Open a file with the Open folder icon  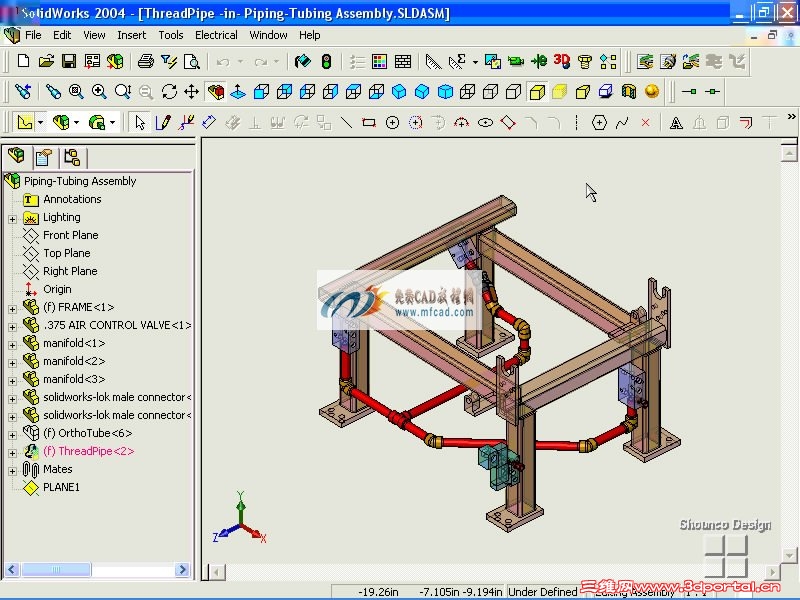coord(46,62)
